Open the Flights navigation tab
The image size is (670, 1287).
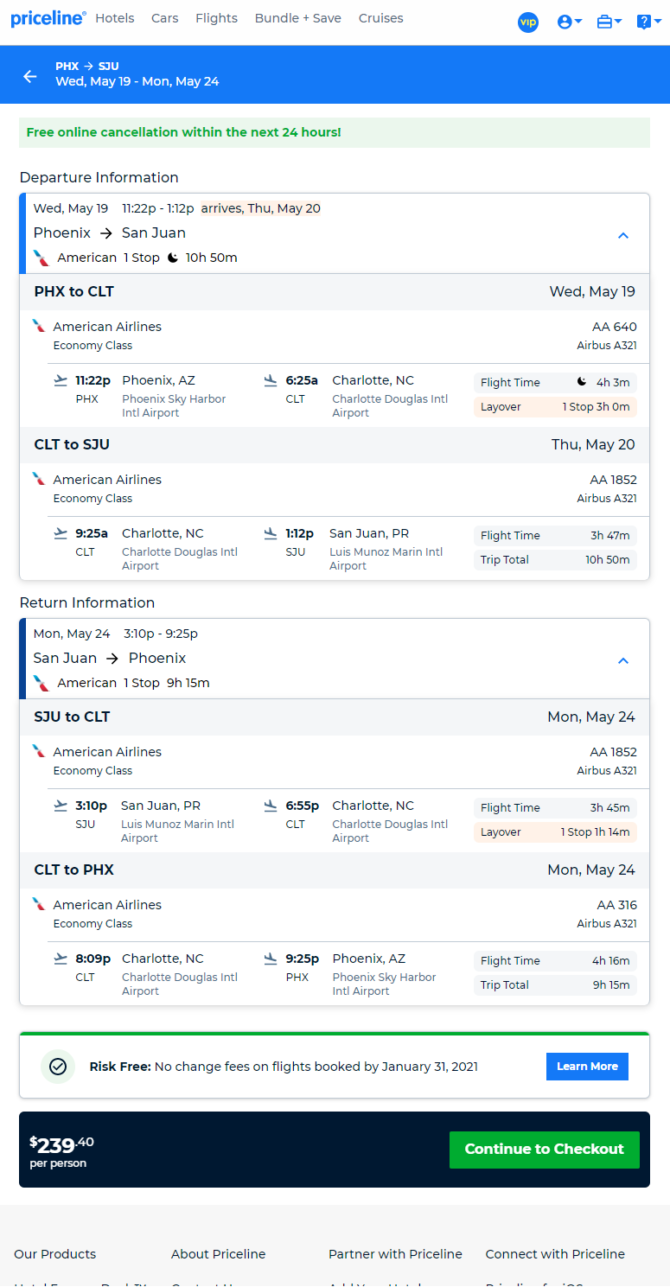(217, 18)
